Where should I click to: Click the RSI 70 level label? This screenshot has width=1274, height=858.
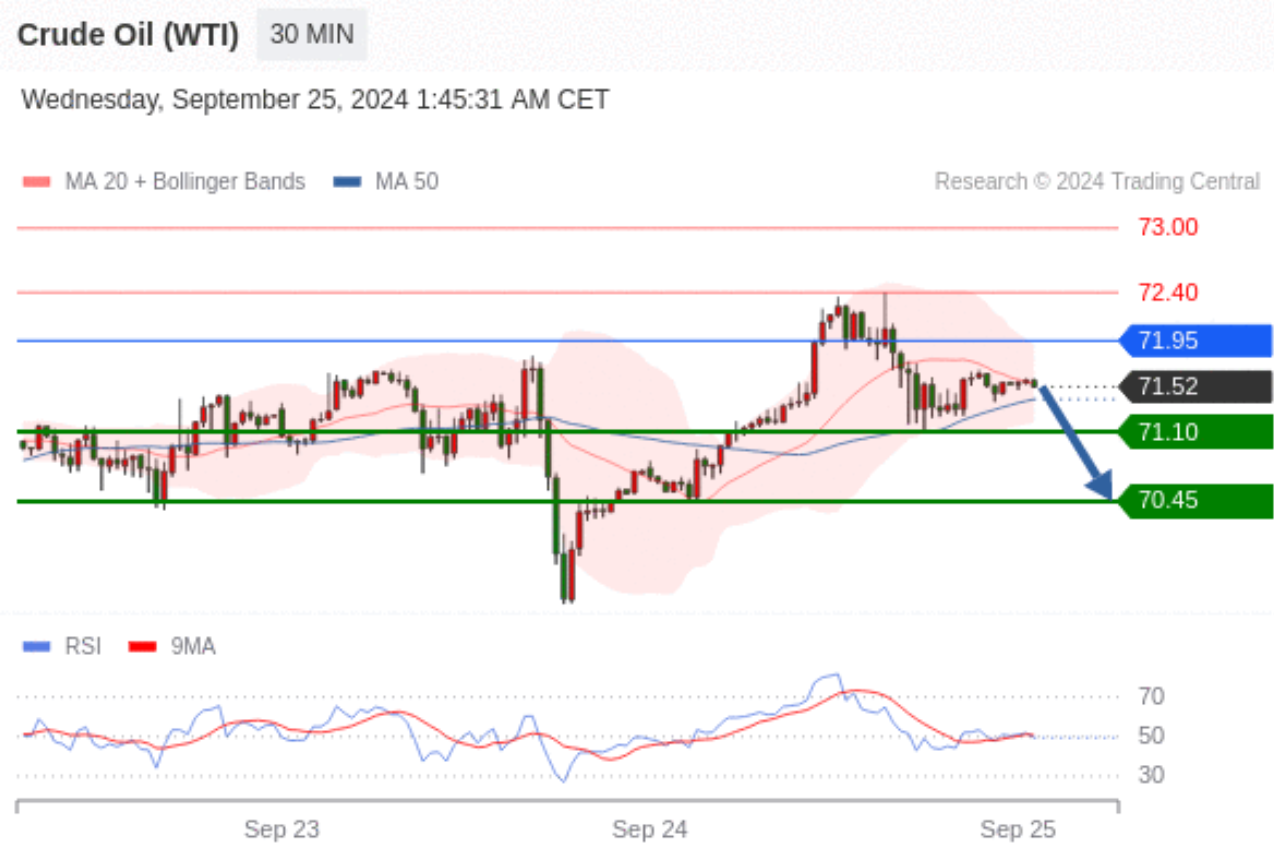coord(1151,696)
